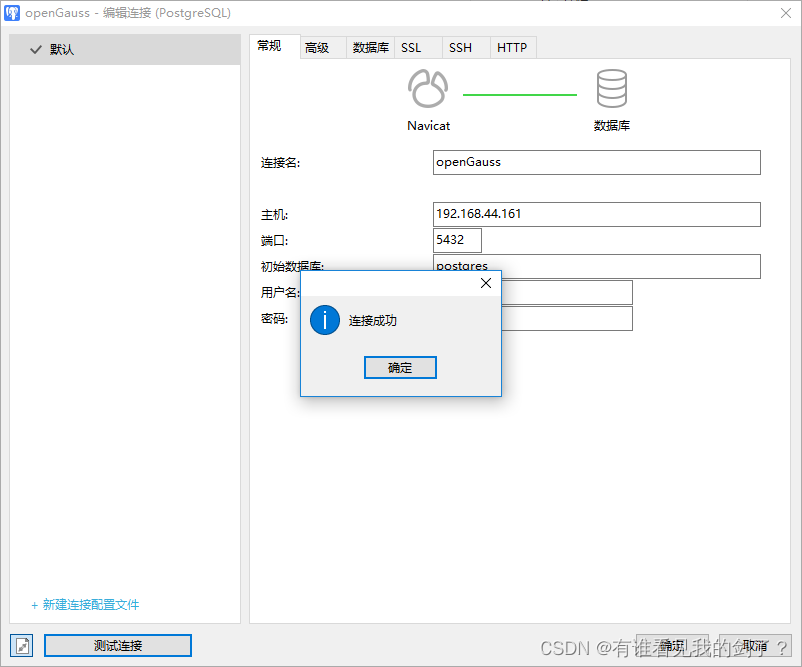802x667 pixels.
Task: Open the 数据库 tab
Action: tap(369, 46)
